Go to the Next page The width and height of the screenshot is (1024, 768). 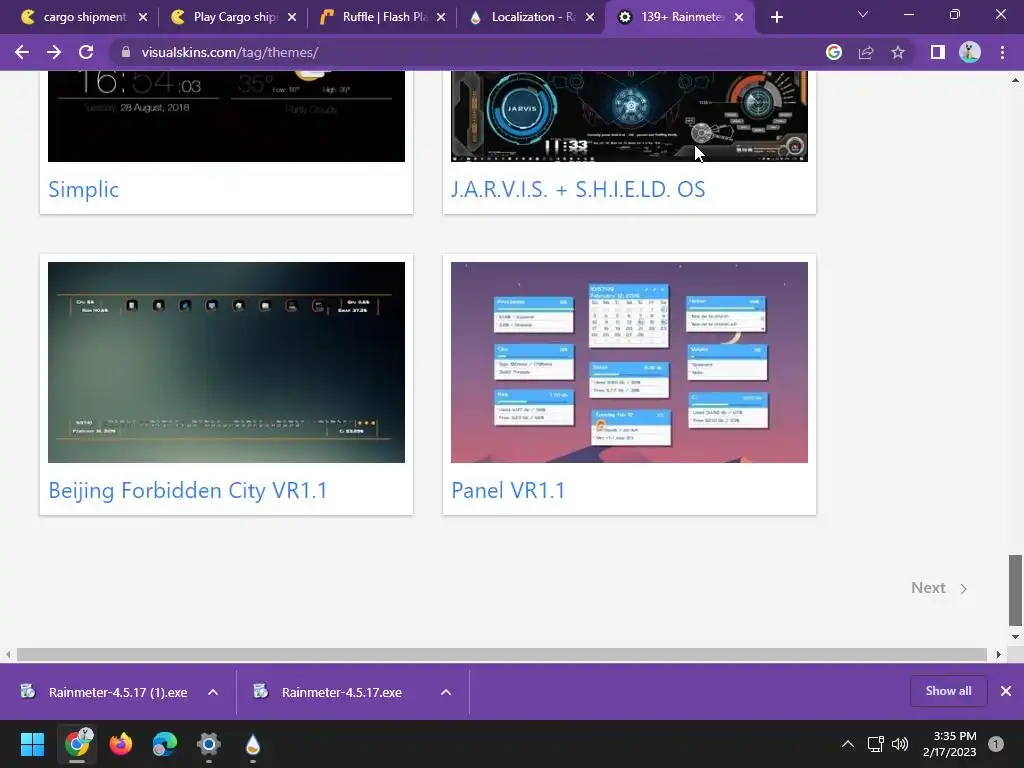[939, 588]
